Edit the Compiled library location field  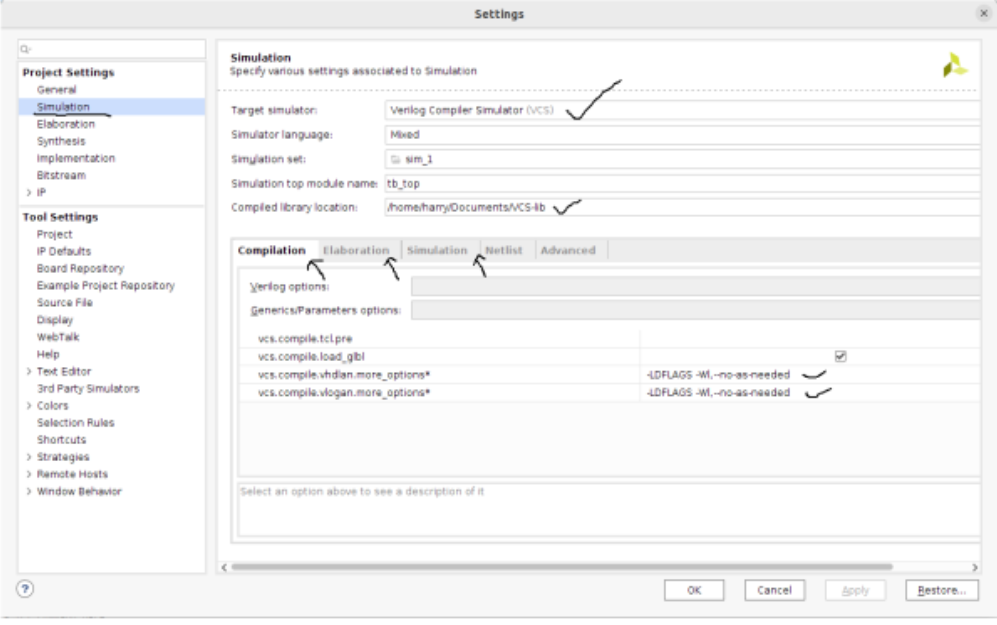[x=680, y=207]
